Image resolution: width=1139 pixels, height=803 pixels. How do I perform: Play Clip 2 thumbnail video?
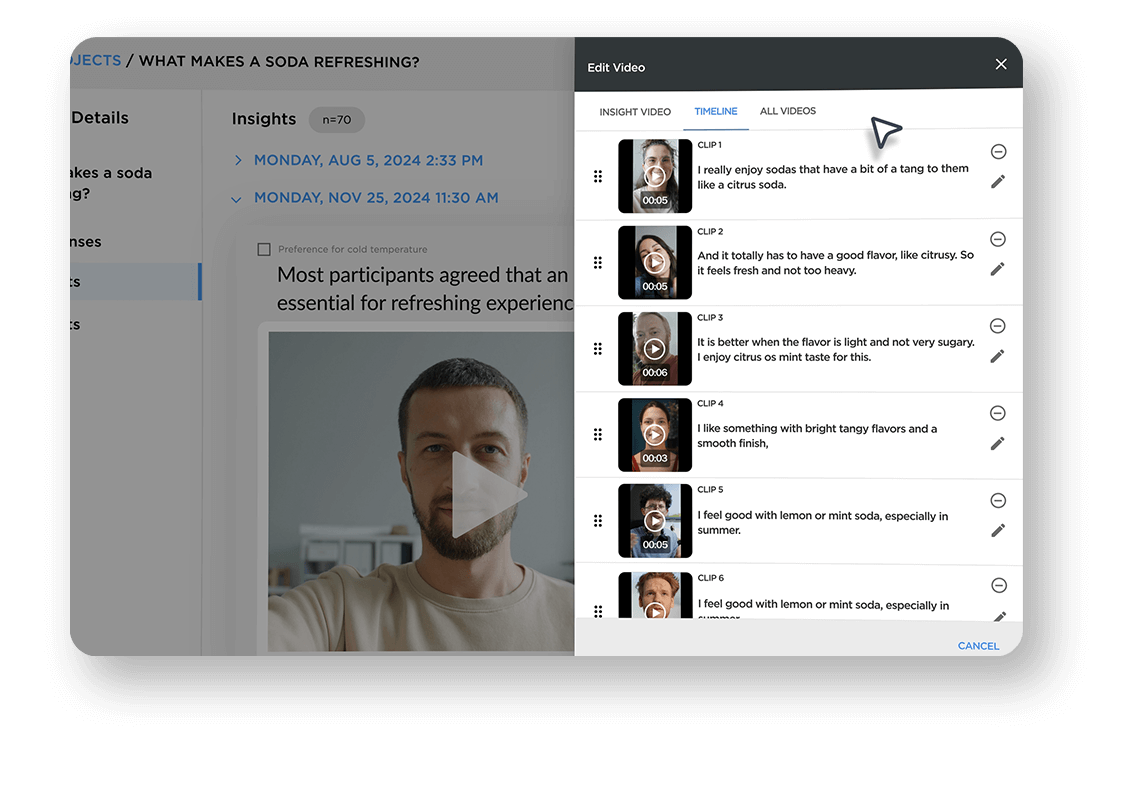click(654, 262)
